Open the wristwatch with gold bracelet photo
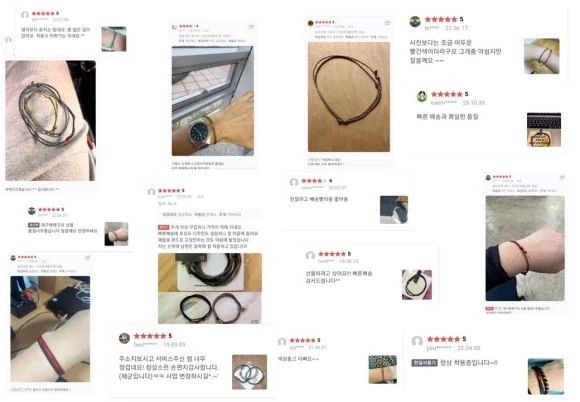 pyautogui.click(x=213, y=101)
